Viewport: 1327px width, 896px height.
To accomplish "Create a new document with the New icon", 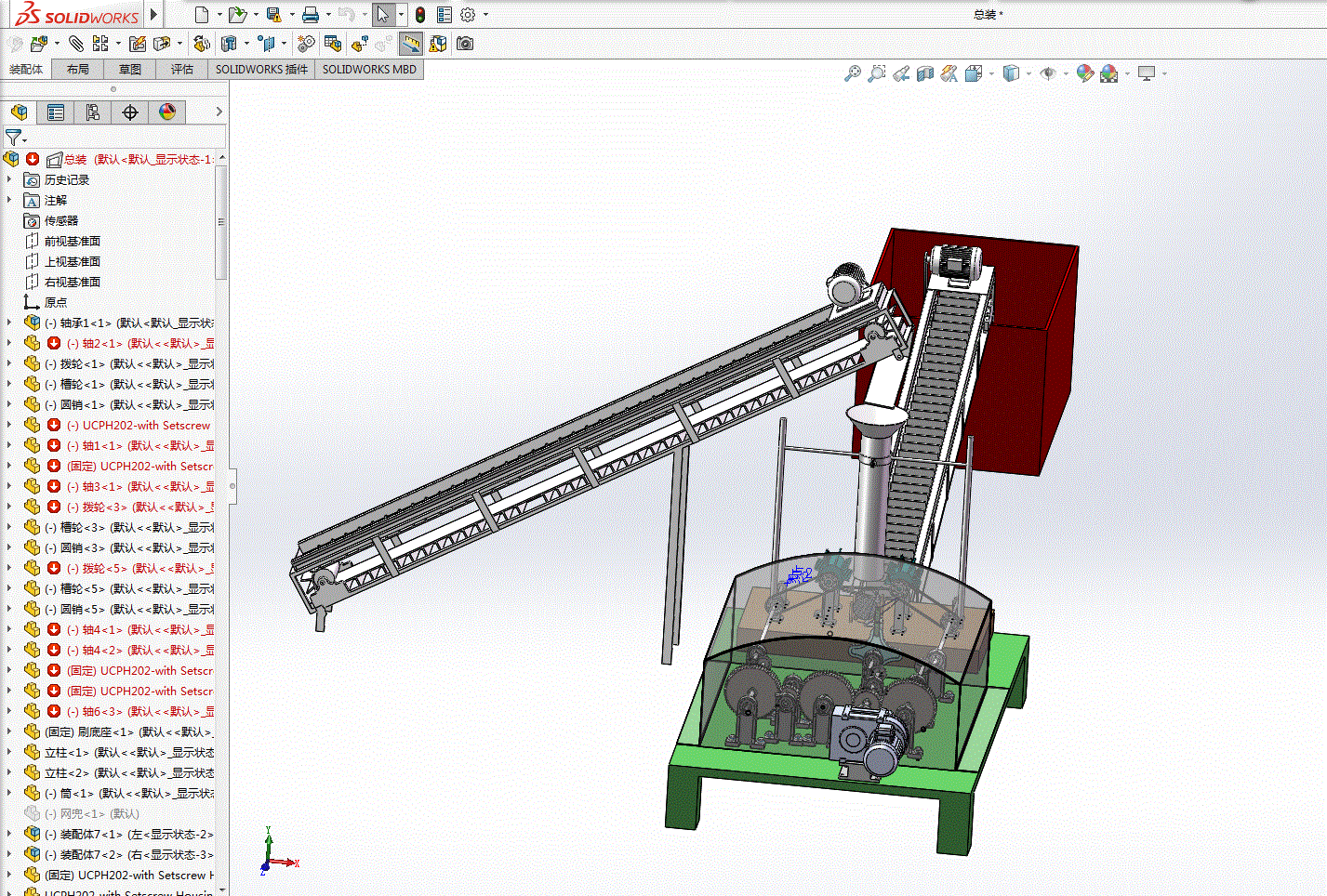I will 202,15.
